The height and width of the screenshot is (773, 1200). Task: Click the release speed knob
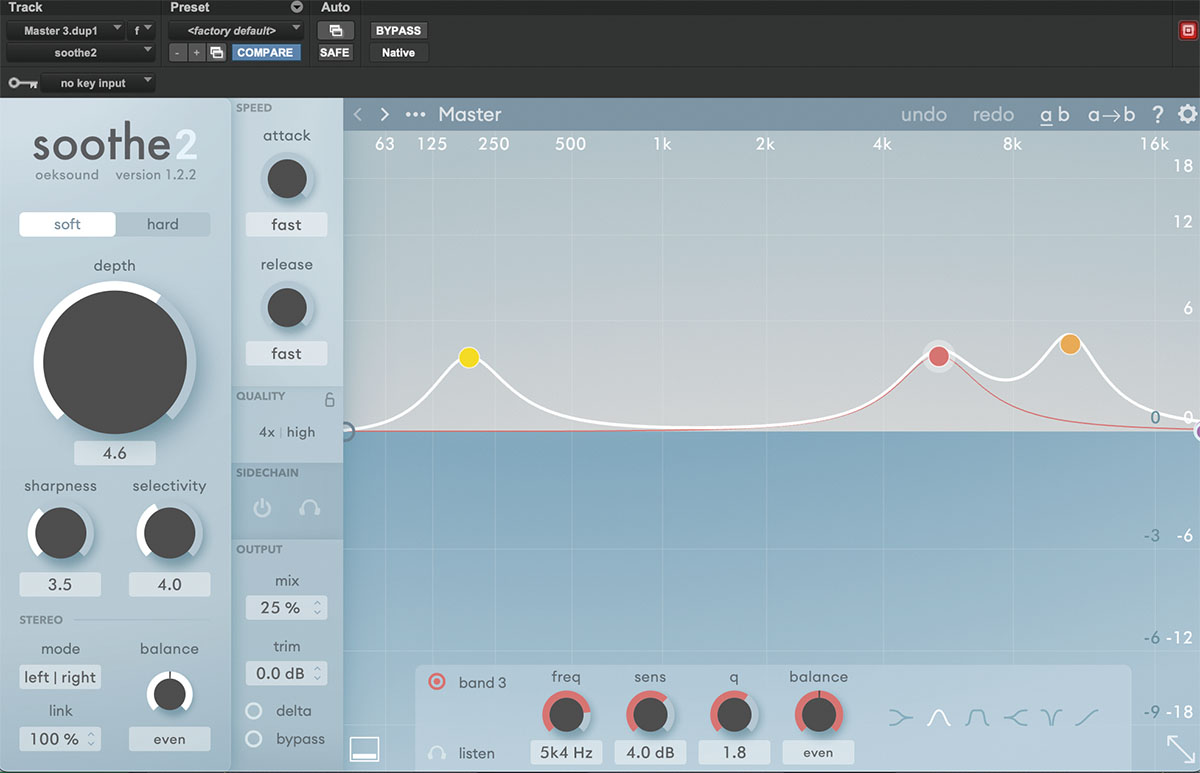[x=286, y=308]
